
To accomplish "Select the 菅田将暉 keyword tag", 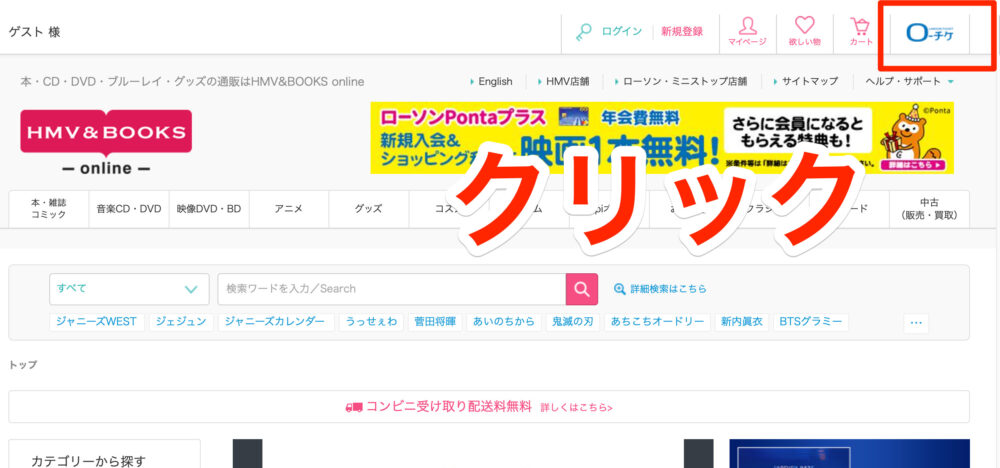I will (434, 322).
